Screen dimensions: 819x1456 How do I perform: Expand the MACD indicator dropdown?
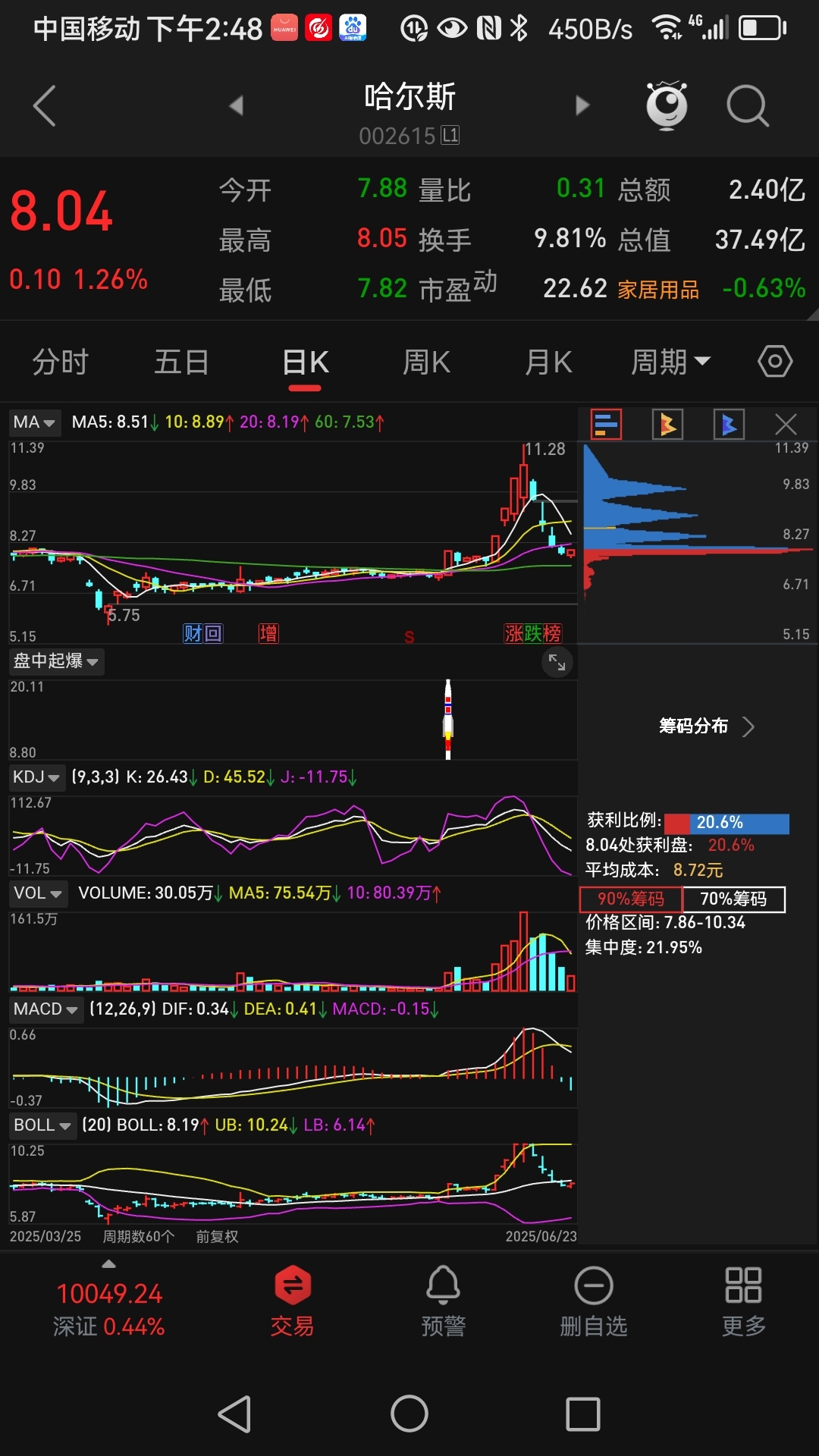click(x=46, y=1009)
